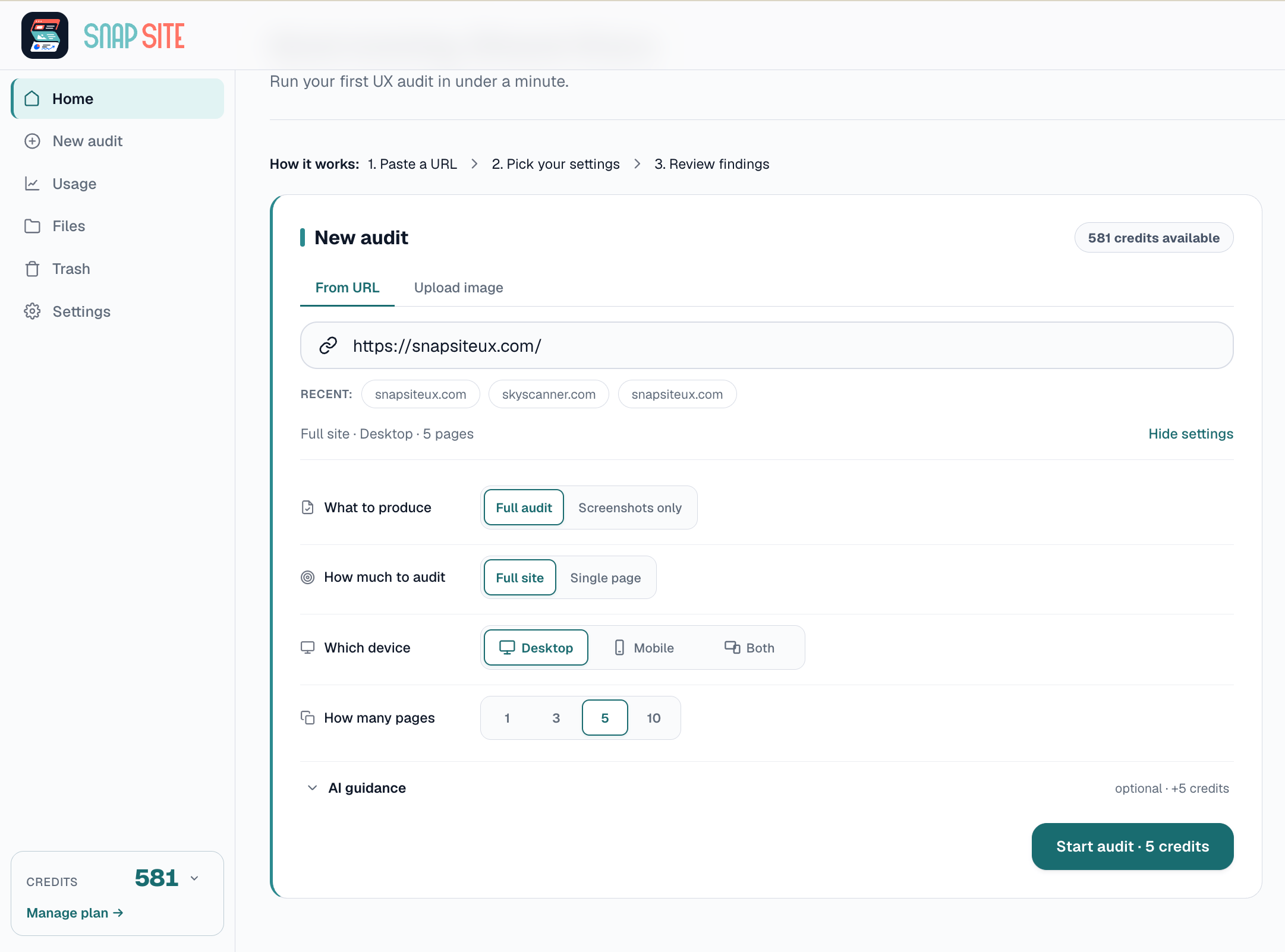Click 'Full site · Desktop · 5 pages' summary

387,434
